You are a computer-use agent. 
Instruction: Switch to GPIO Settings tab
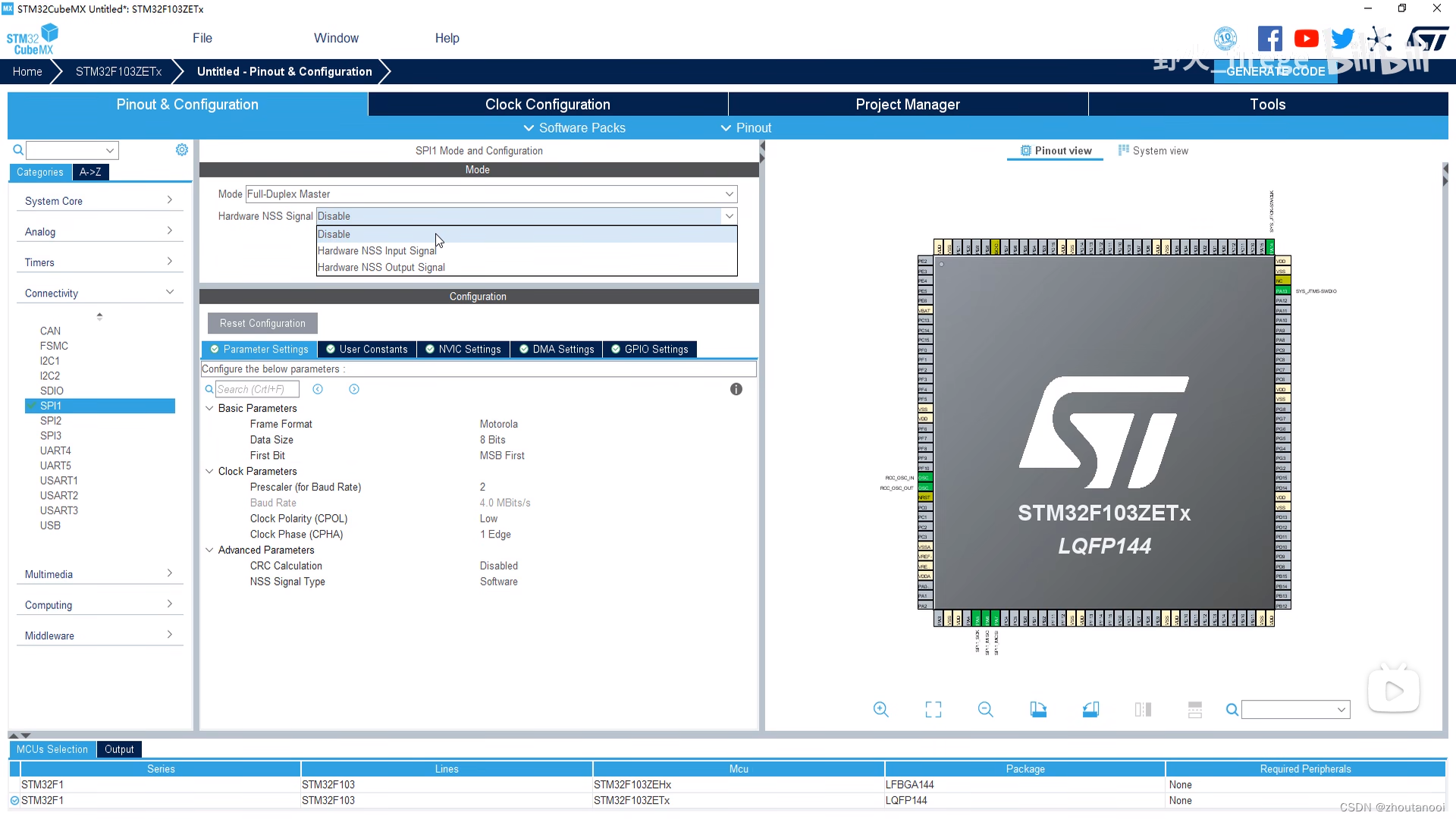pos(651,348)
